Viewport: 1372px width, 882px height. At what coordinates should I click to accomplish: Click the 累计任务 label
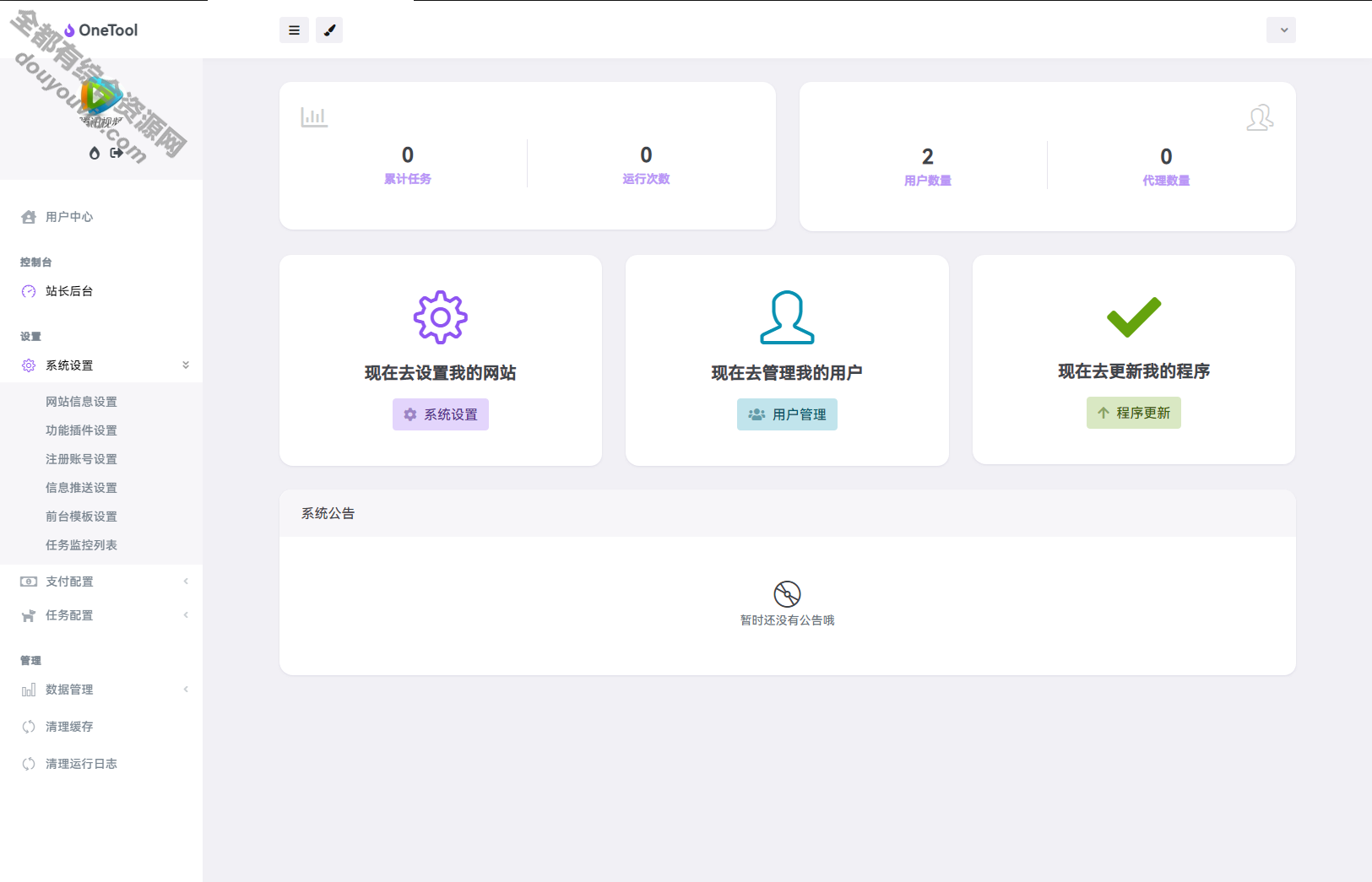(408, 179)
